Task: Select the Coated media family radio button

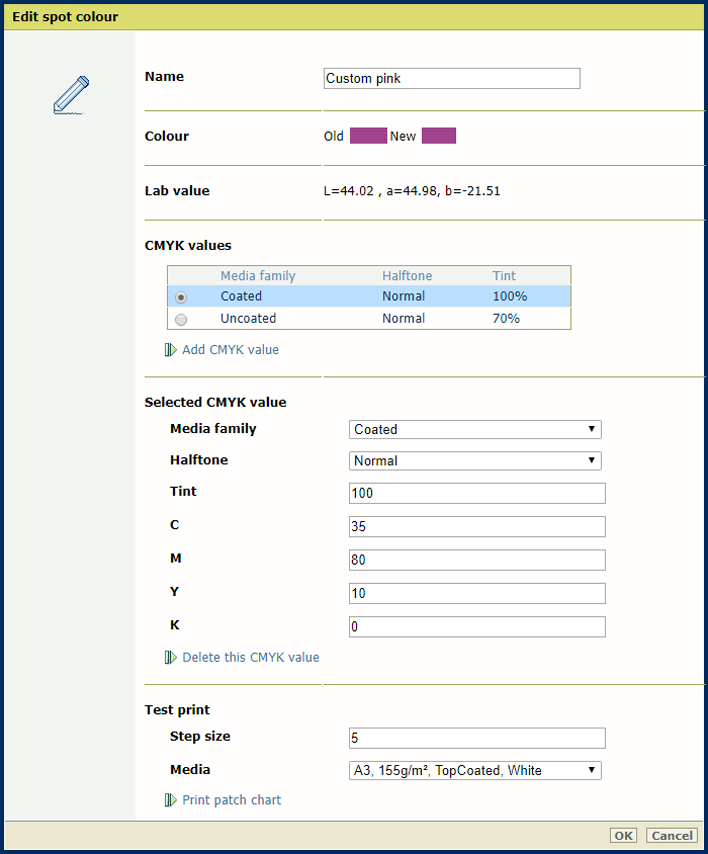Action: [181, 297]
